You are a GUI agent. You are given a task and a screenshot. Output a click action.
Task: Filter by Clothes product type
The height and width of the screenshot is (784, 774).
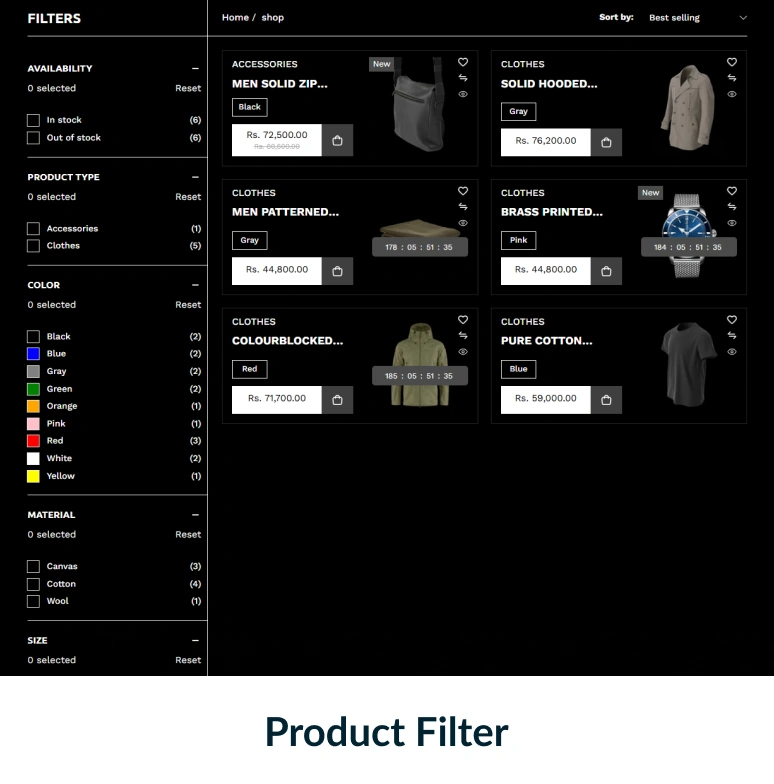click(x=34, y=246)
